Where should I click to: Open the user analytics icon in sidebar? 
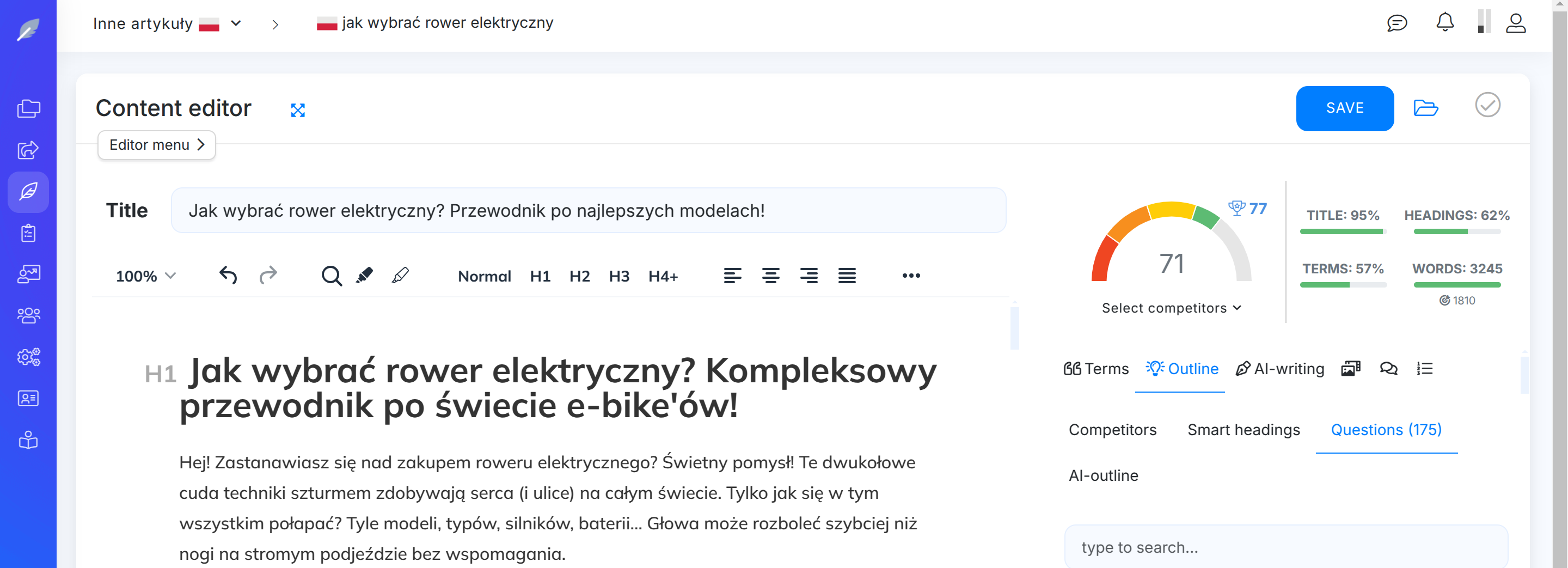tap(28, 274)
